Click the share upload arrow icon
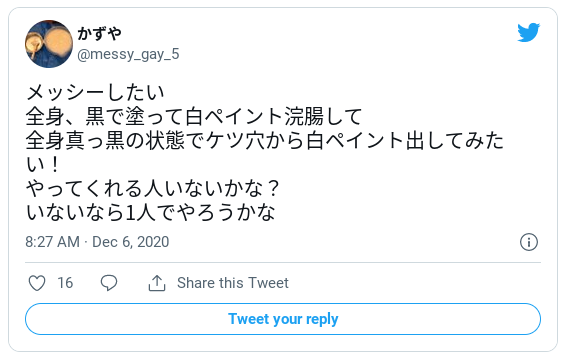 pos(157,283)
